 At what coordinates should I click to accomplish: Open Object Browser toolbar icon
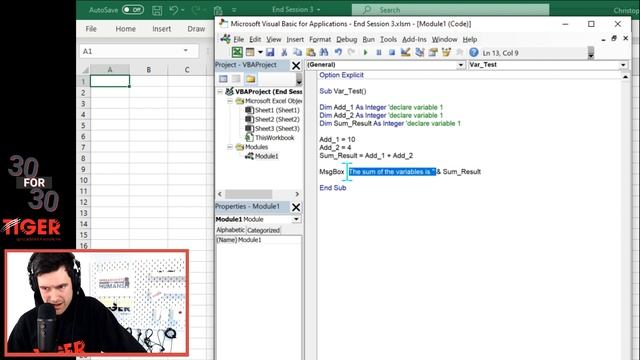pos(446,52)
